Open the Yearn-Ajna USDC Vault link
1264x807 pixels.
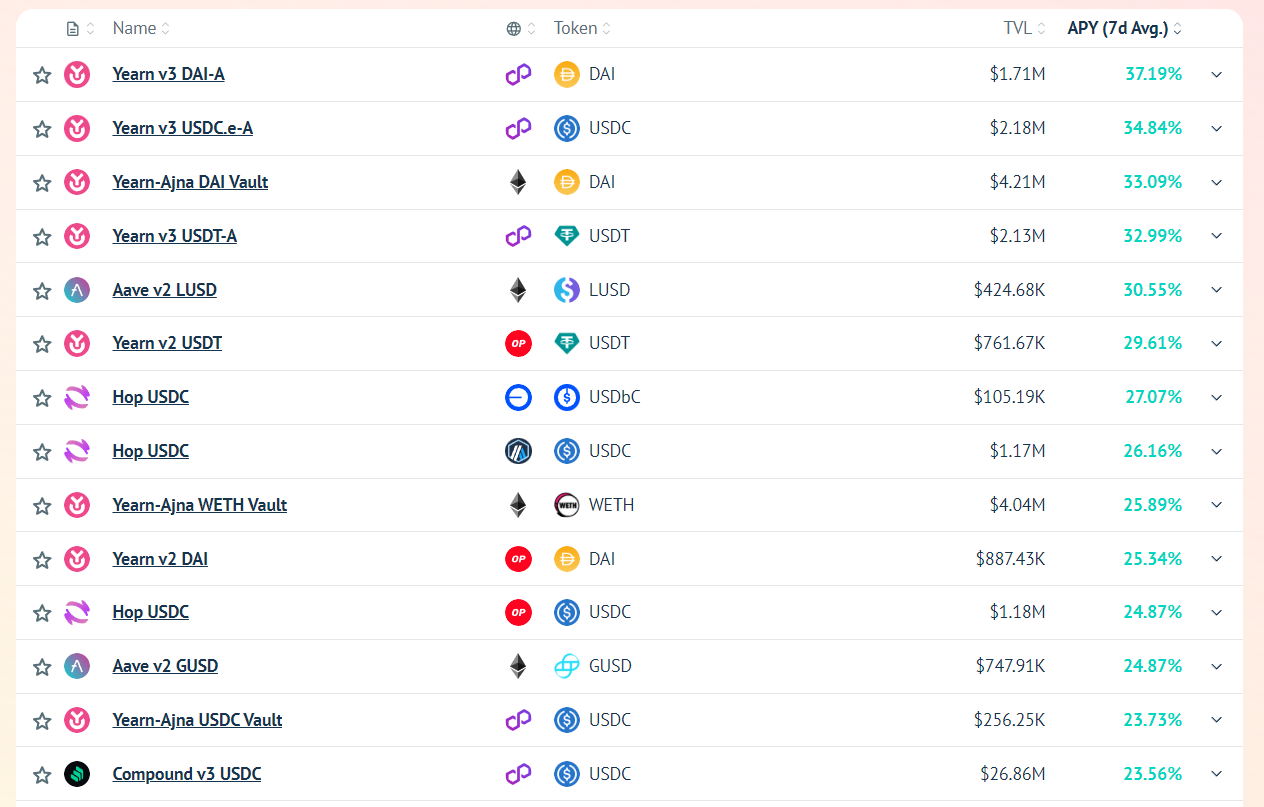(x=197, y=720)
